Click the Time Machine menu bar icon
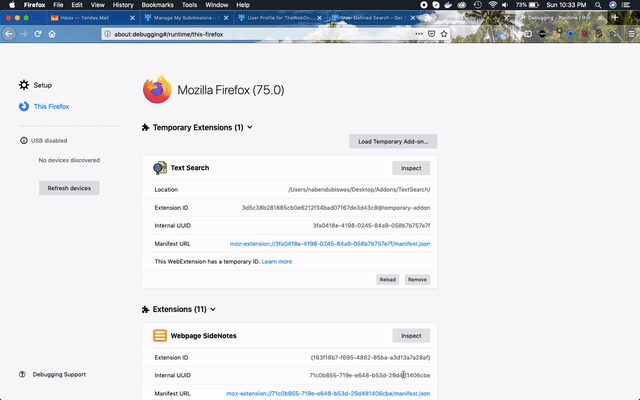 click(477, 5)
